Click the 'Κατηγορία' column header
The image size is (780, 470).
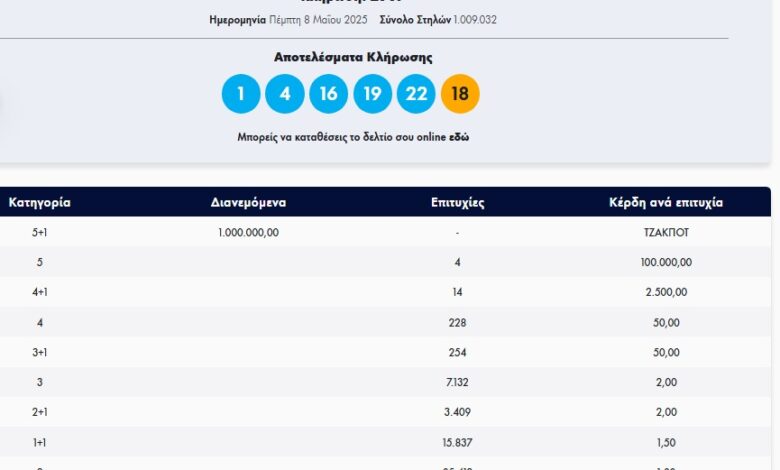tap(40, 202)
